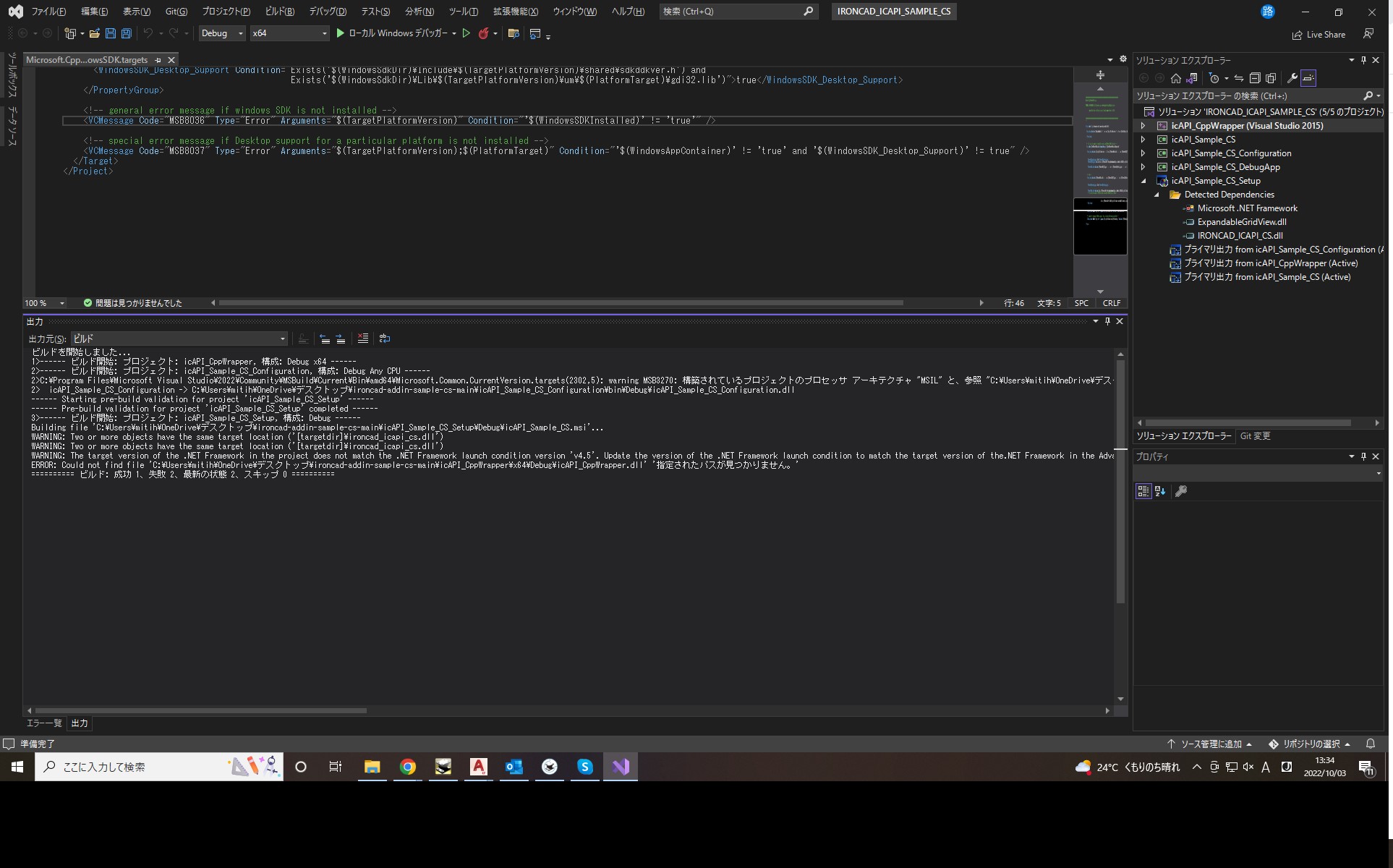Switch to the エラー一覧 tab
Image resolution: width=1393 pixels, height=868 pixels.
pyautogui.click(x=44, y=723)
